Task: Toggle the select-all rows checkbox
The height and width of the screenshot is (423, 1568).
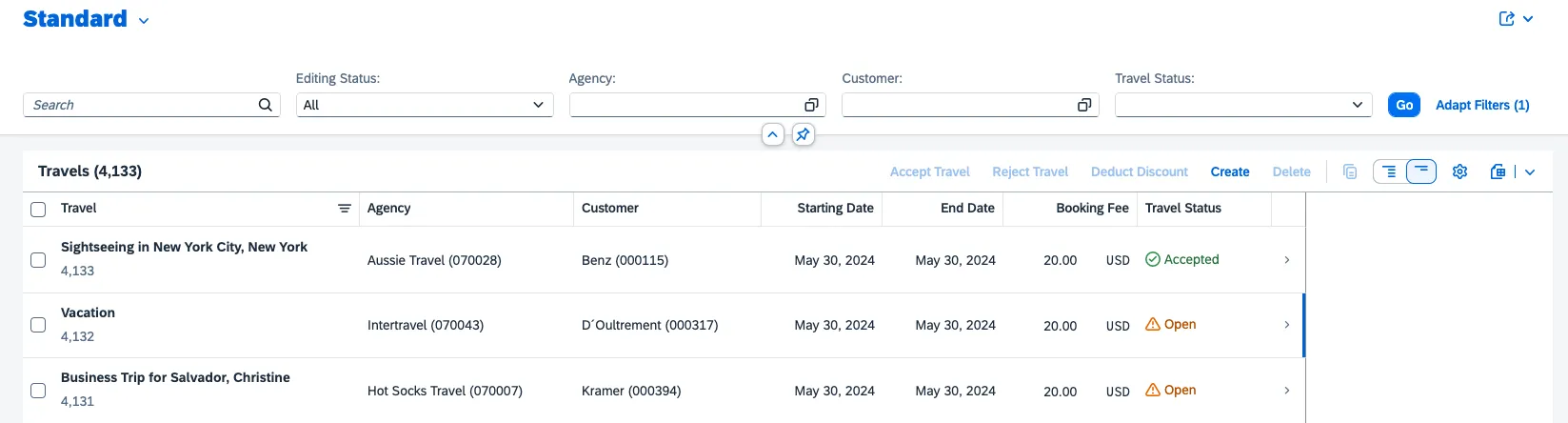Action: point(38,210)
